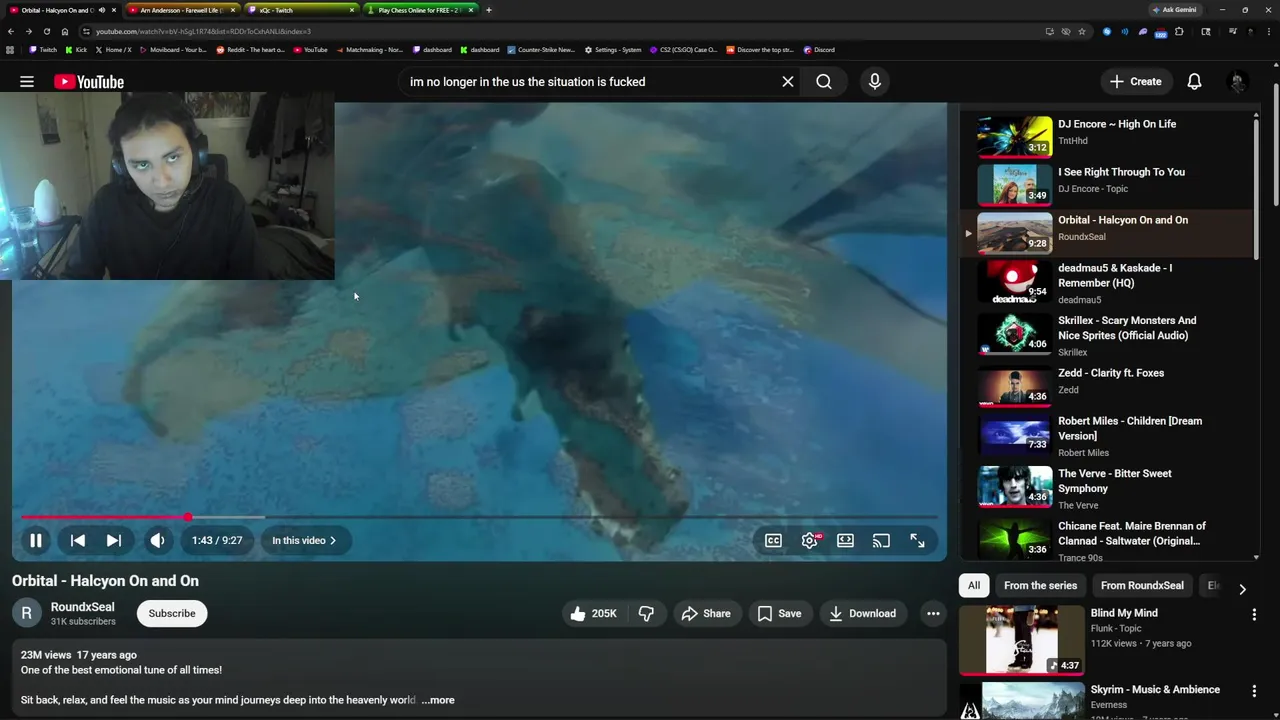Open the Reddit bookmark
The width and height of the screenshot is (1280, 720).
[x=251, y=50]
